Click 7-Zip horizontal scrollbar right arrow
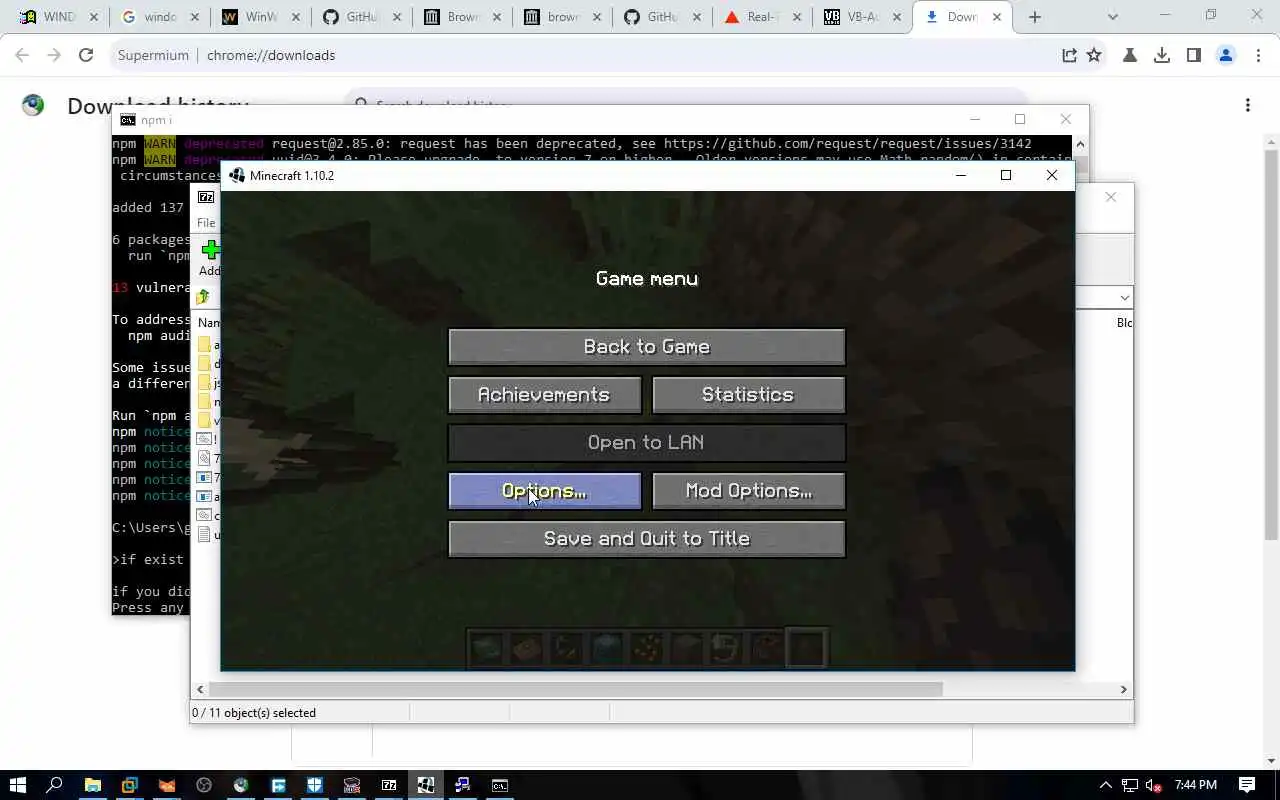 click(1124, 689)
